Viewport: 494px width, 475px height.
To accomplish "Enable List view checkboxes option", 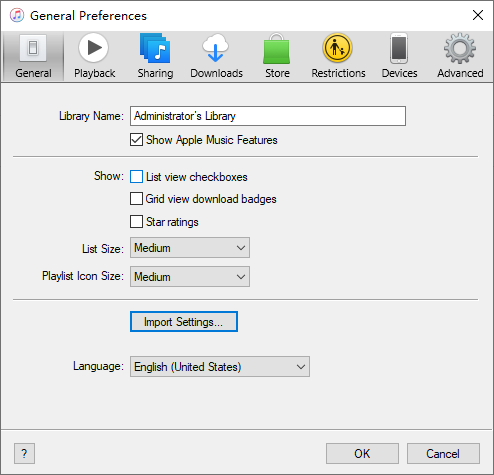I will (136, 177).
